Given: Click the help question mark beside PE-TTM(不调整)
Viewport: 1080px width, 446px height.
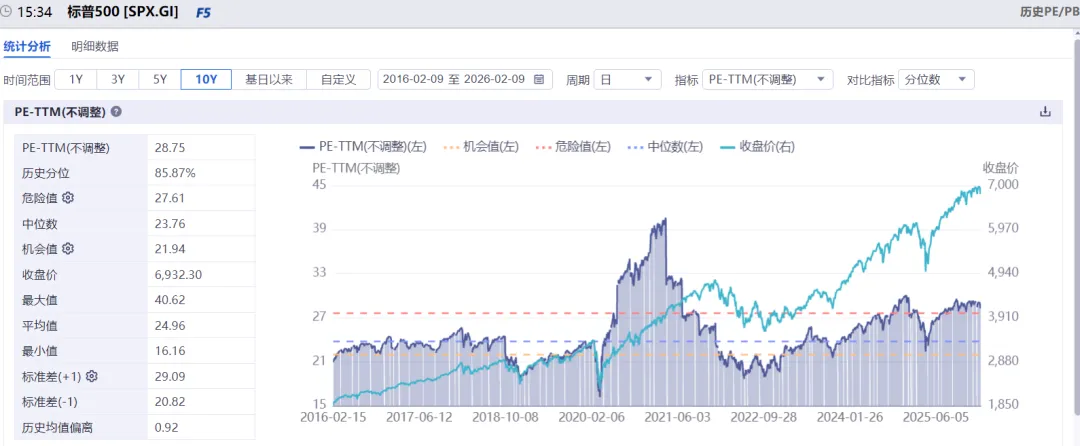Looking at the screenshot, I should tap(116, 112).
